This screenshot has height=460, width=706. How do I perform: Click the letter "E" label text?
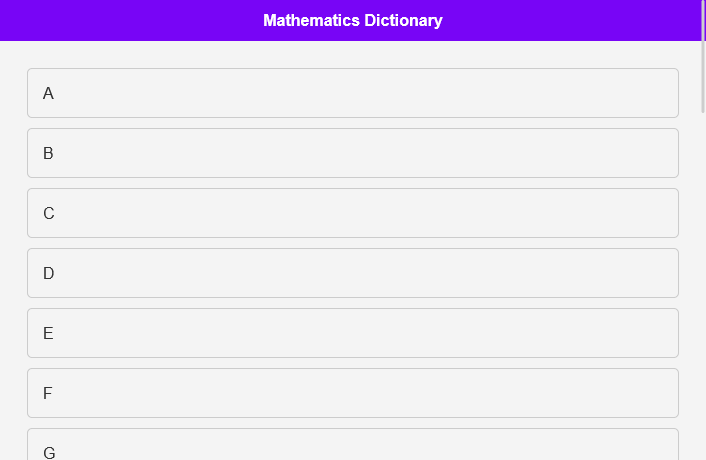[x=48, y=333]
